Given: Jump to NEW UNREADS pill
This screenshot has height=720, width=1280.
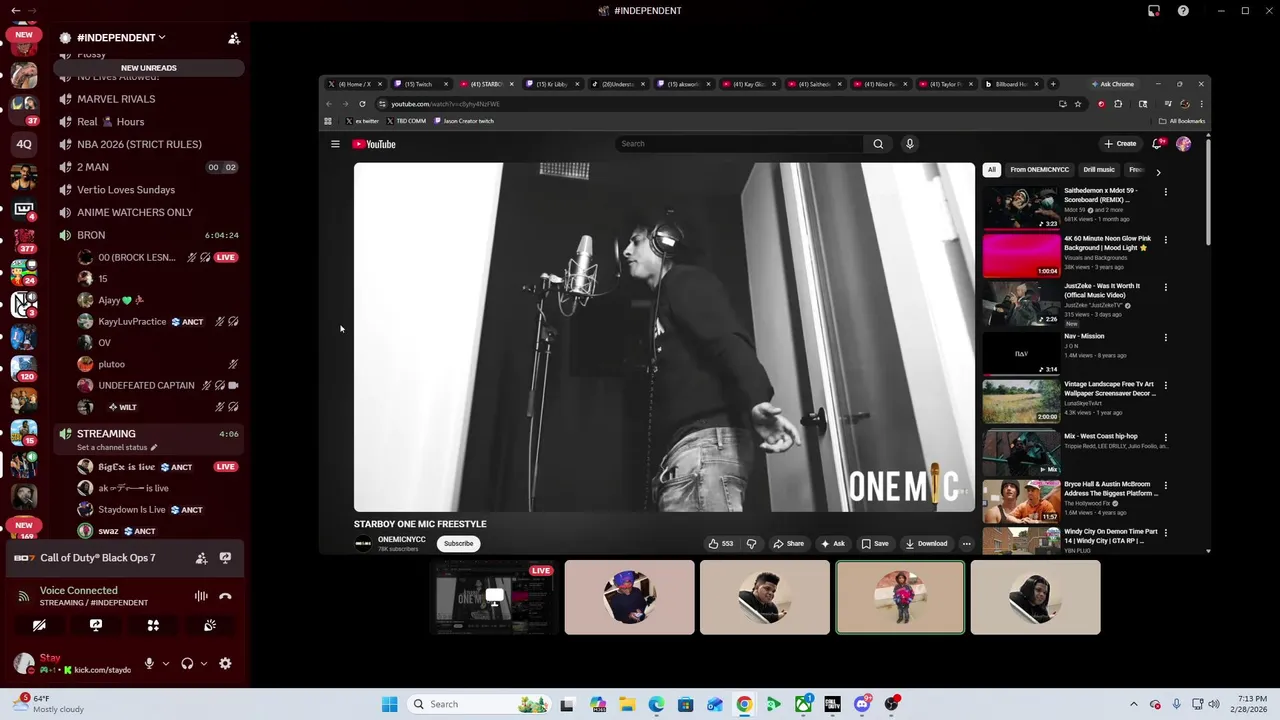Looking at the screenshot, I should pos(149,68).
